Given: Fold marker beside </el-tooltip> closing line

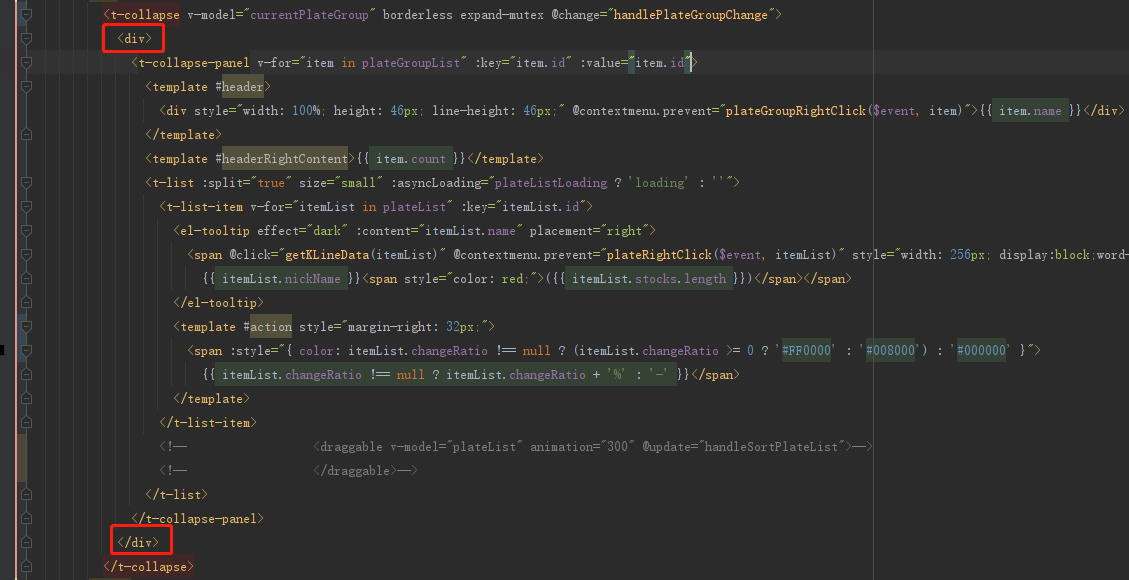Looking at the screenshot, I should click(27, 302).
